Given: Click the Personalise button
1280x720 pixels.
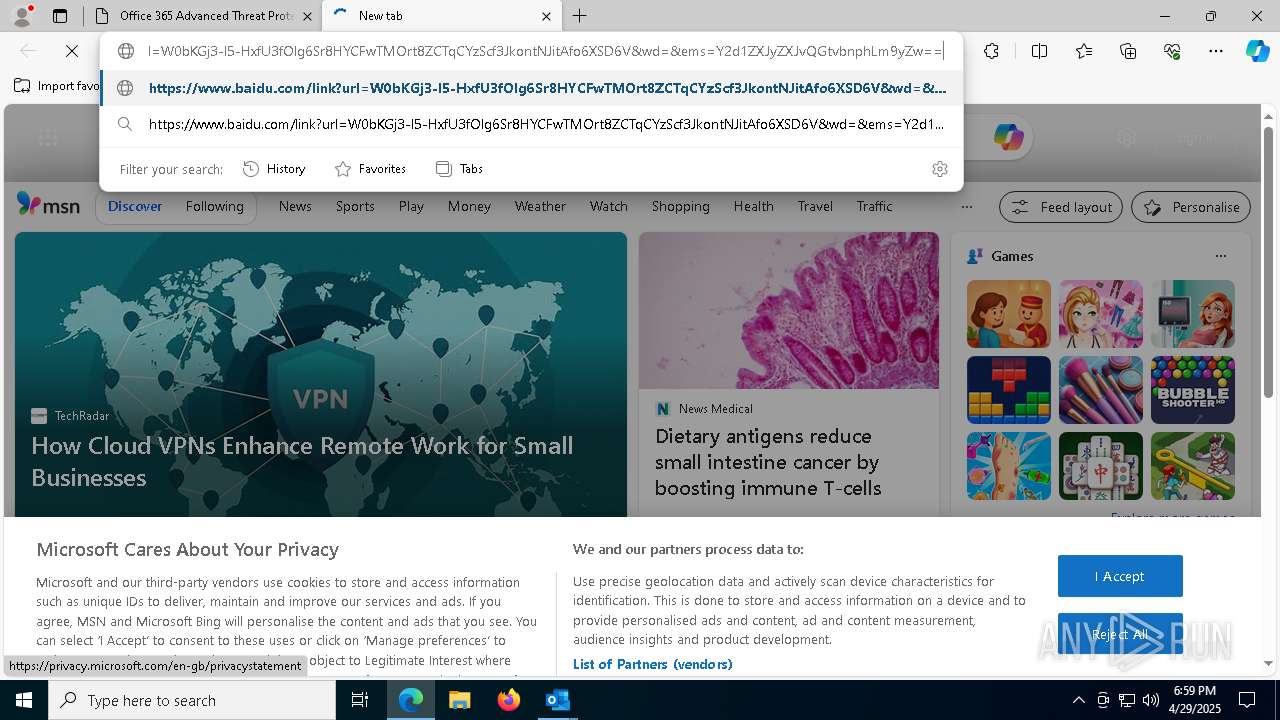Looking at the screenshot, I should click(x=1191, y=207).
